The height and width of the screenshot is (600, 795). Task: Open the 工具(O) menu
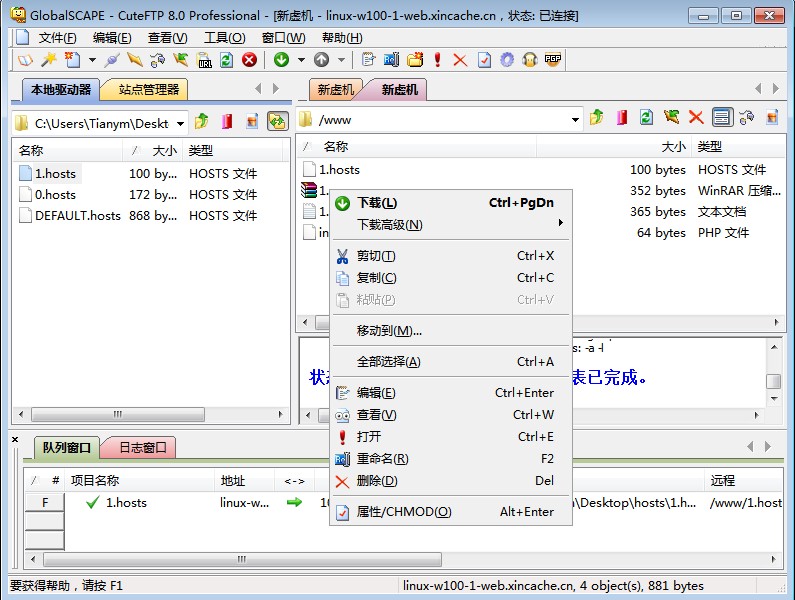point(225,38)
